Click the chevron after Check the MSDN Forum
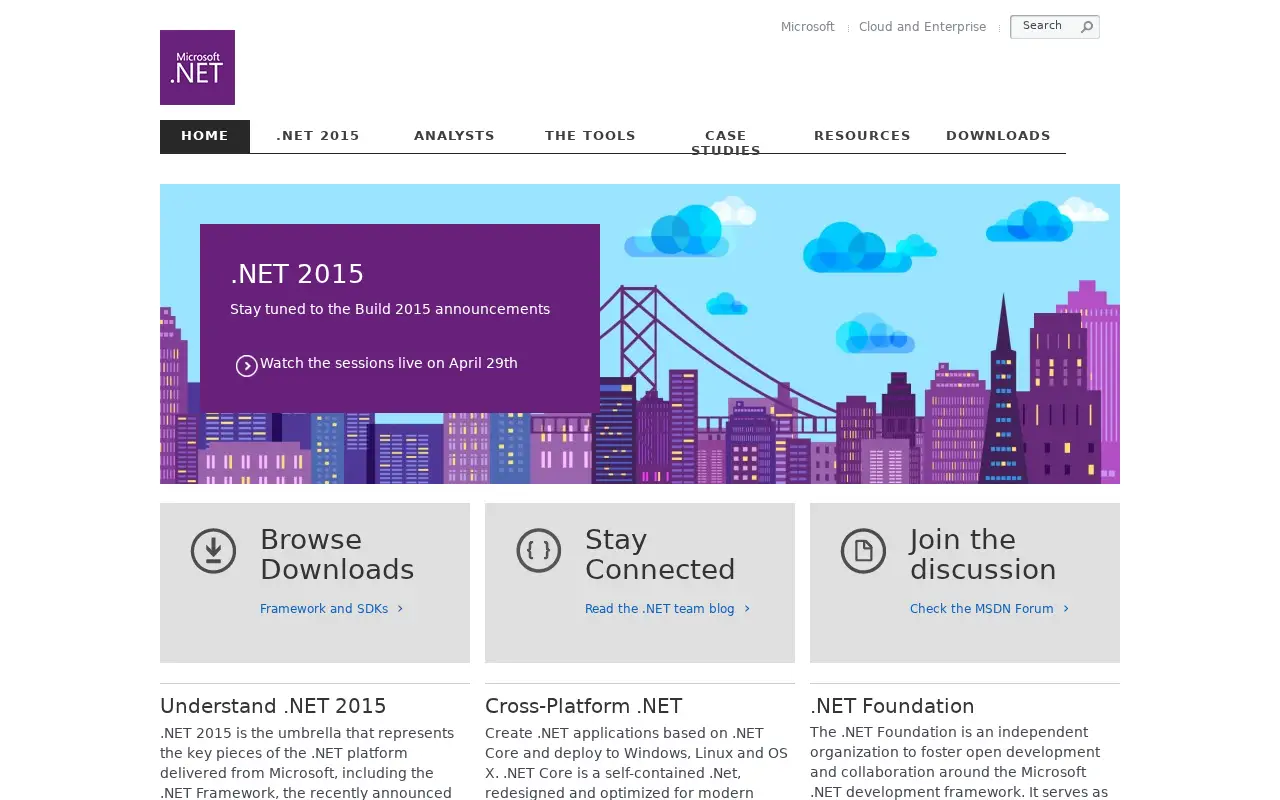Image resolution: width=1280 pixels, height=800 pixels. coord(1066,608)
